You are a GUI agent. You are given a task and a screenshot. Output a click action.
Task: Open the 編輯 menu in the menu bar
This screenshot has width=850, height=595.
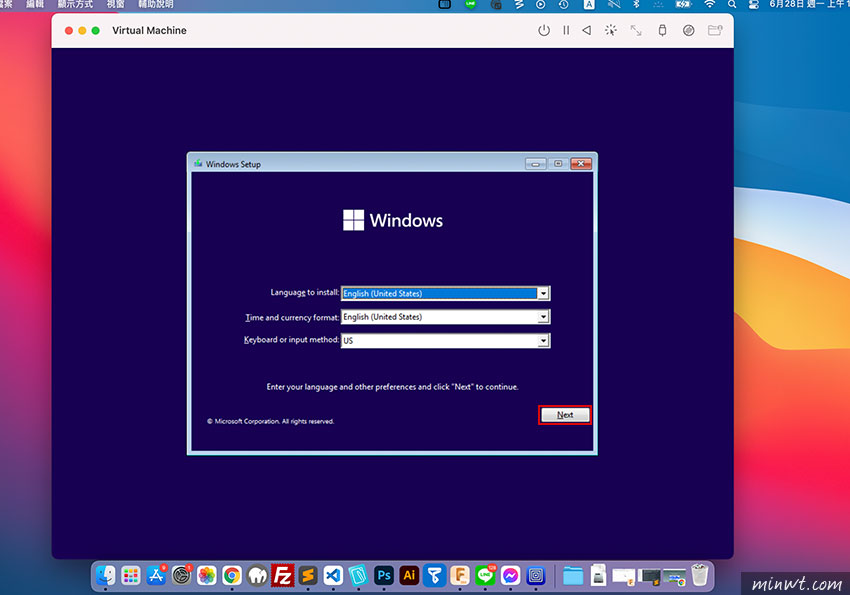(35, 4)
